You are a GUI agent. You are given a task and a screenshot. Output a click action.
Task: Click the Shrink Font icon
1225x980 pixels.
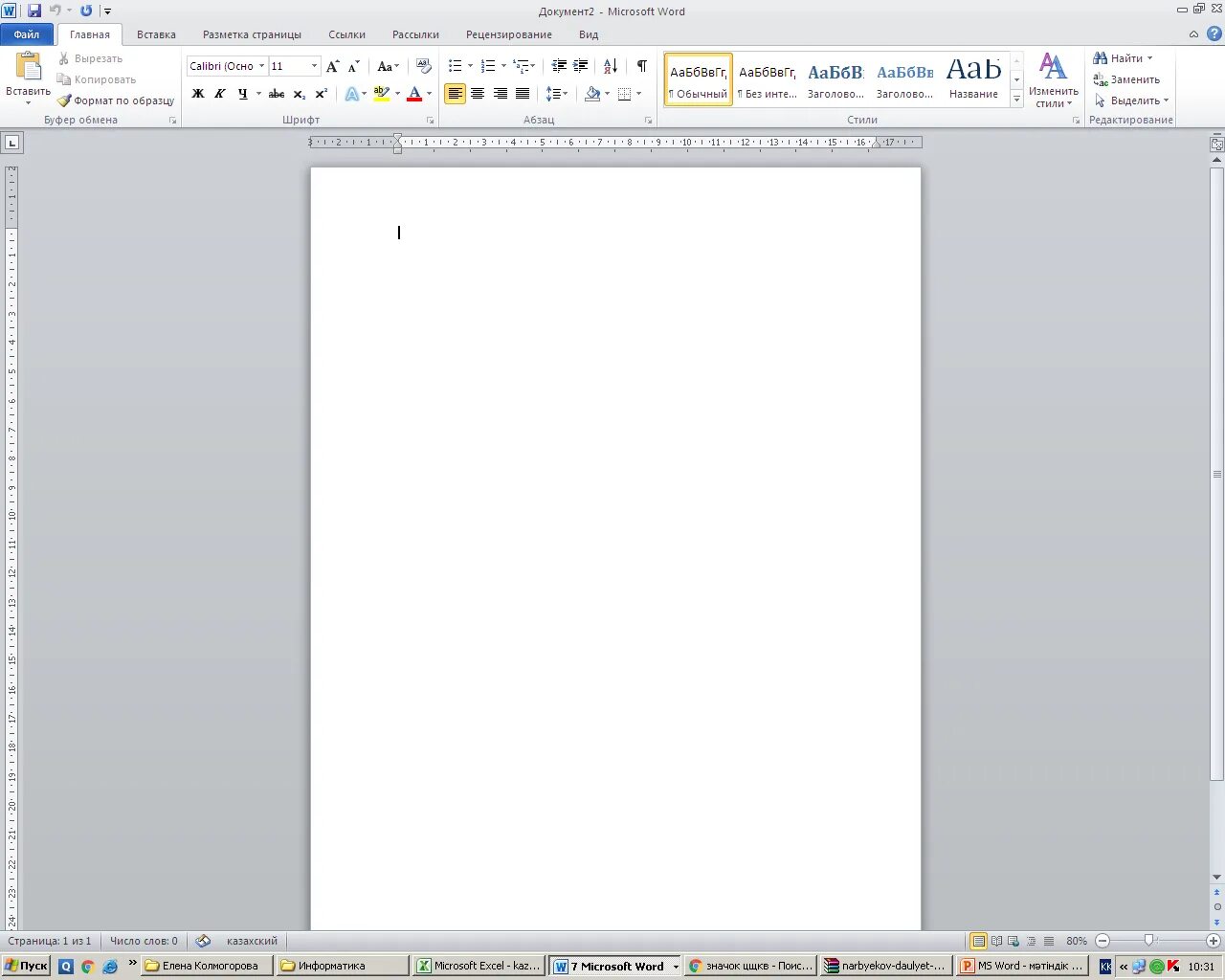click(x=353, y=66)
